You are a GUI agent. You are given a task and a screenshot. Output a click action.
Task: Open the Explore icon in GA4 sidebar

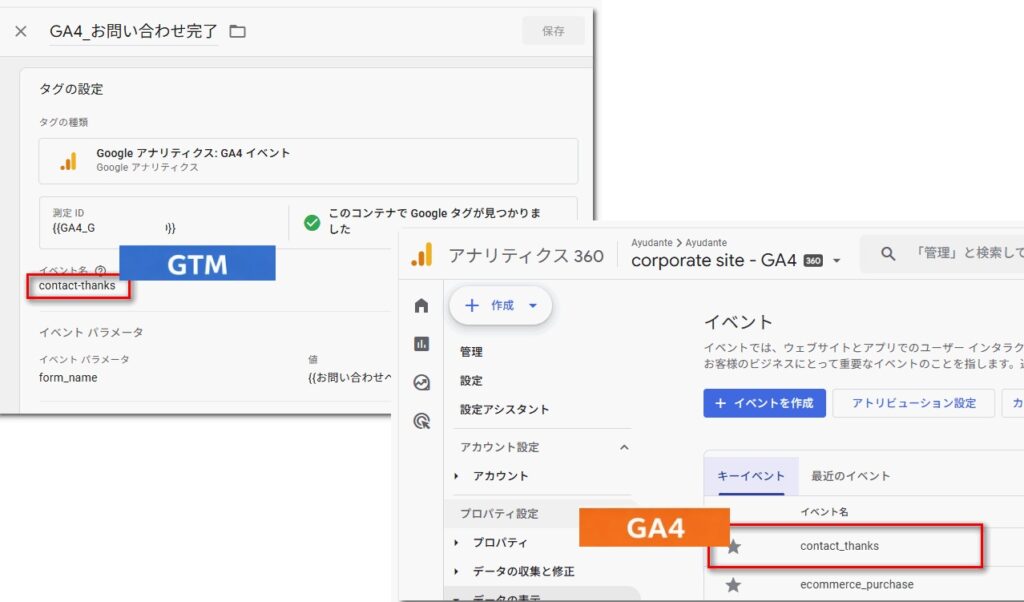click(x=422, y=383)
